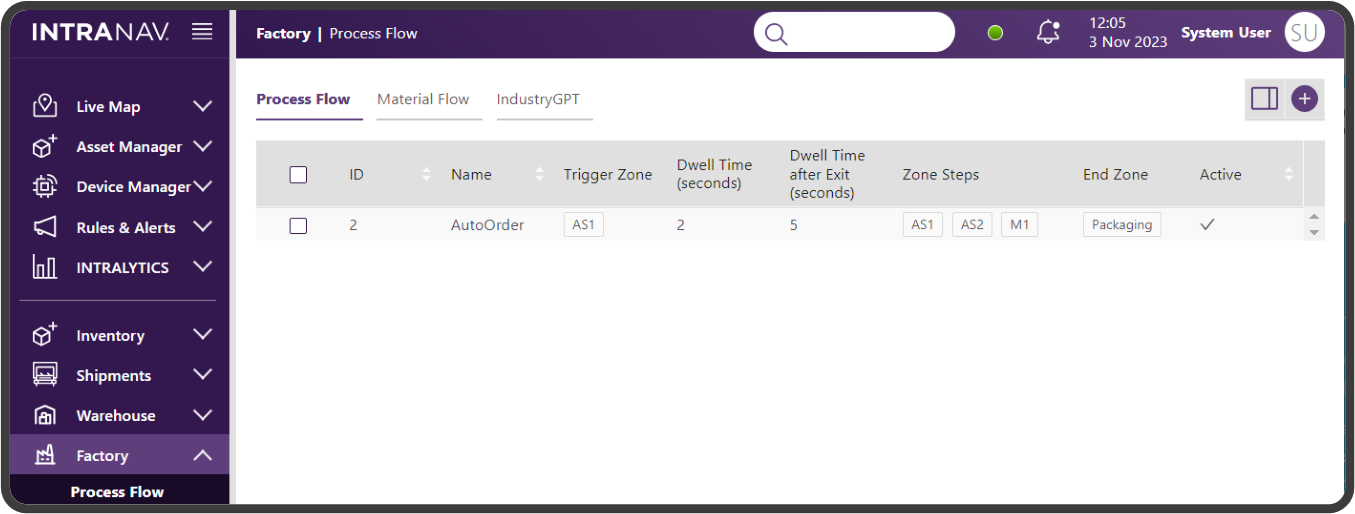Open the notifications bell icon
Image resolution: width=1355 pixels, height=514 pixels.
pos(1048,32)
